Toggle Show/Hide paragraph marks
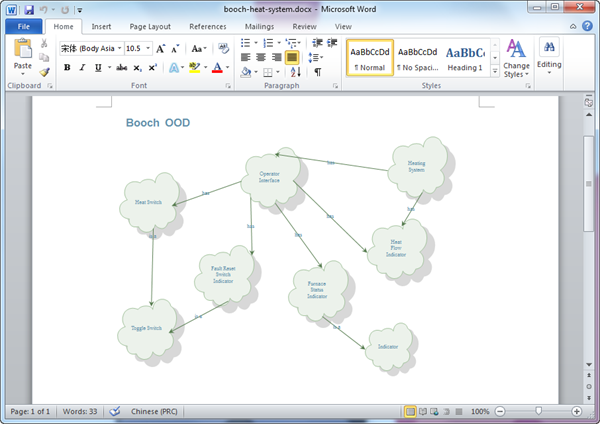Viewport: 600px width, 424px height. coord(318,72)
